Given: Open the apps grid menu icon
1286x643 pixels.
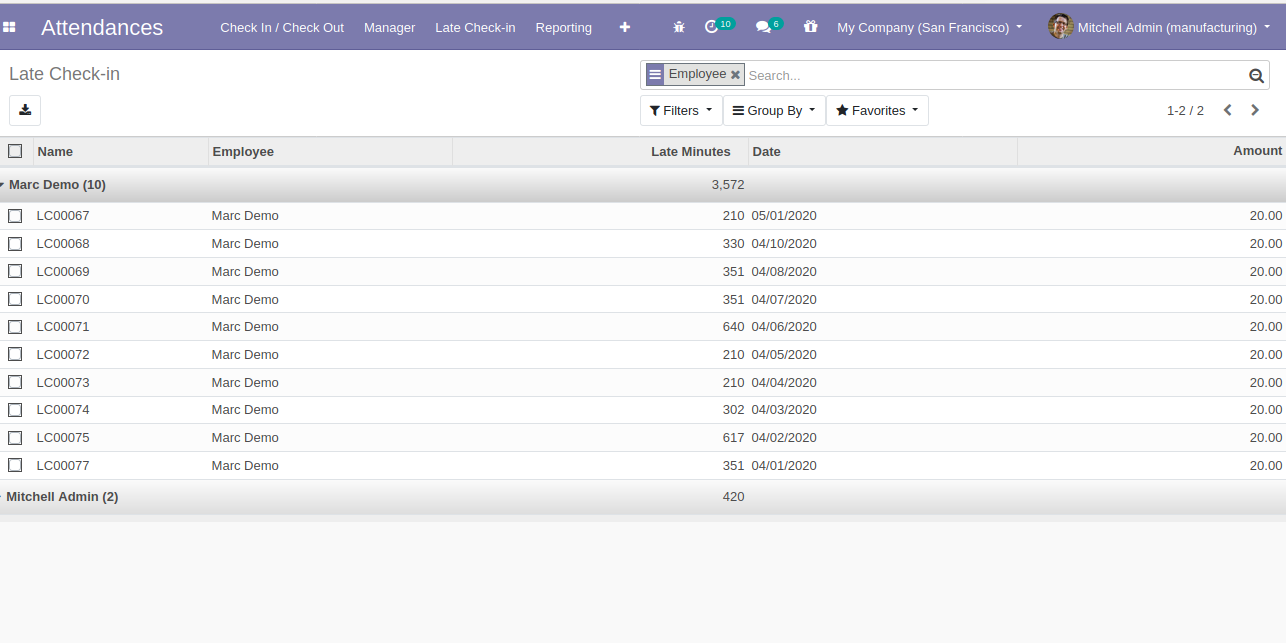Looking at the screenshot, I should pos(9,27).
